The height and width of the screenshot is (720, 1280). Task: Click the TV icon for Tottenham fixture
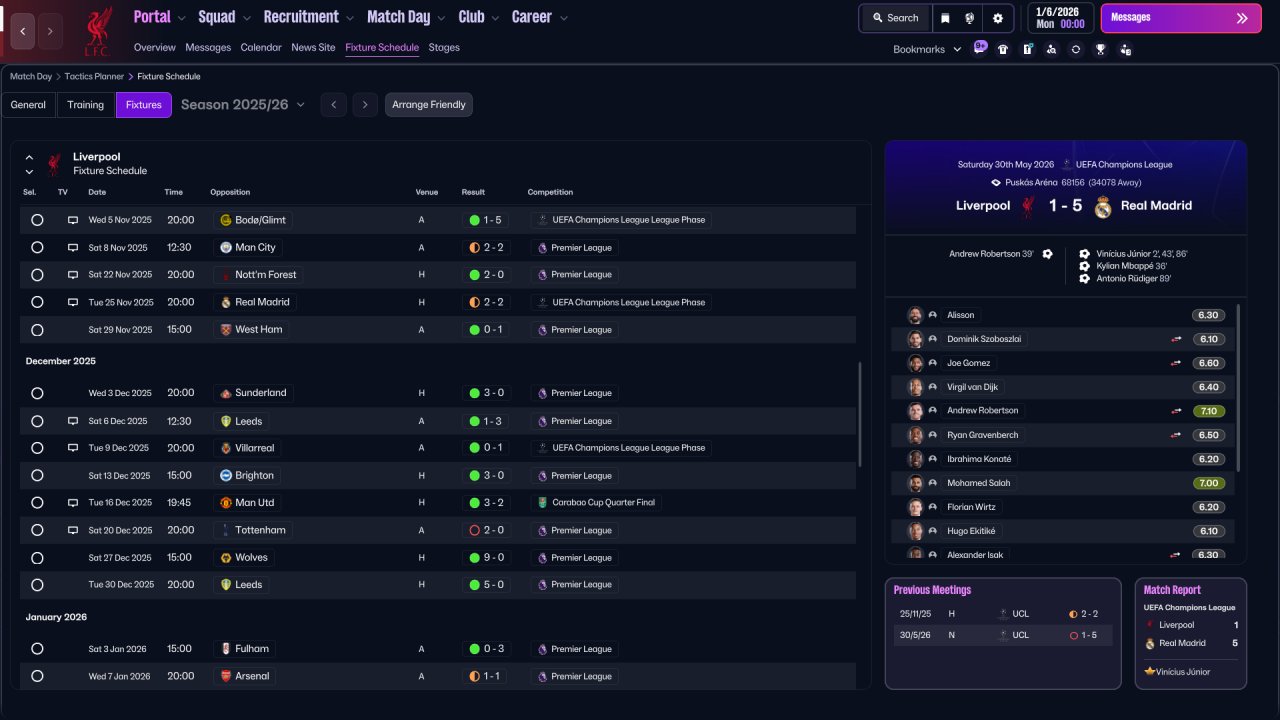(73, 530)
